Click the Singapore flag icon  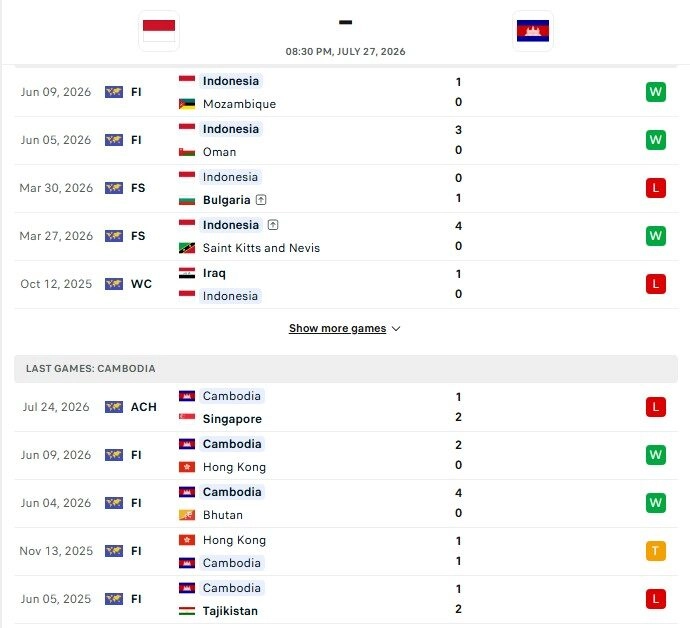187,416
